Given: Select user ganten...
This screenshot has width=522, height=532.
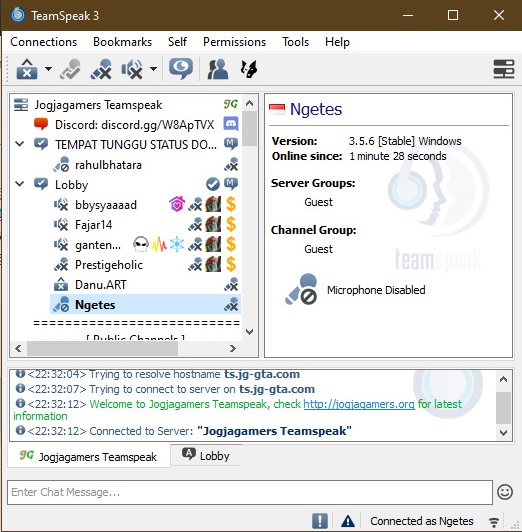Looking at the screenshot, I should [98, 245].
